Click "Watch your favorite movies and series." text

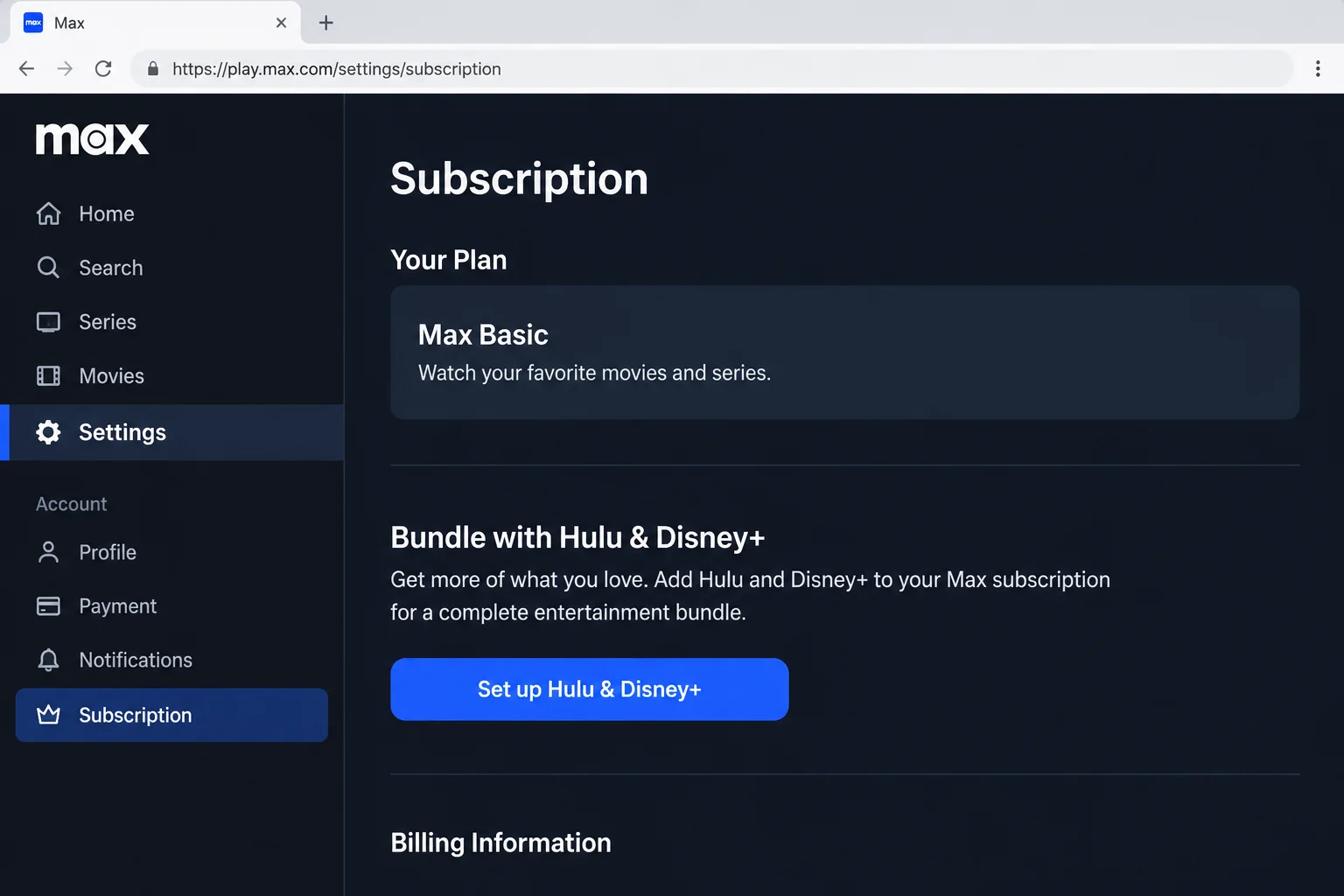595,373
